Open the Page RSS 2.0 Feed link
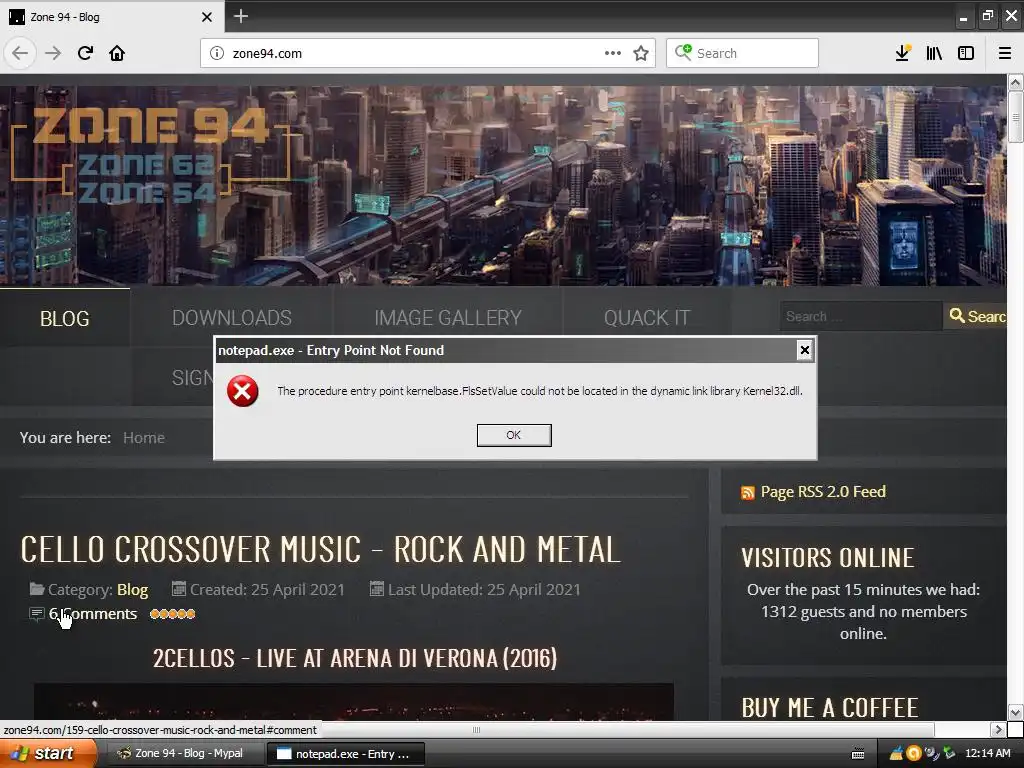Viewport: 1024px width, 768px height. coord(823,492)
